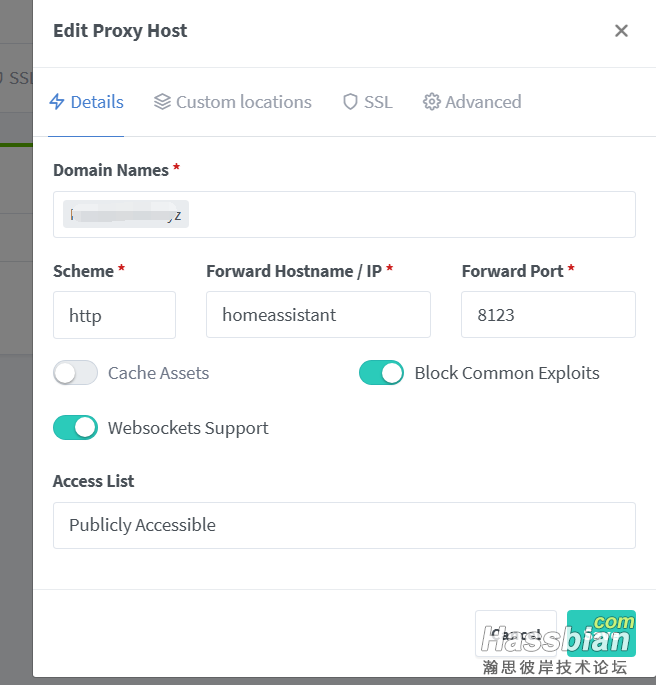Click the gear Advanced icon

432,102
